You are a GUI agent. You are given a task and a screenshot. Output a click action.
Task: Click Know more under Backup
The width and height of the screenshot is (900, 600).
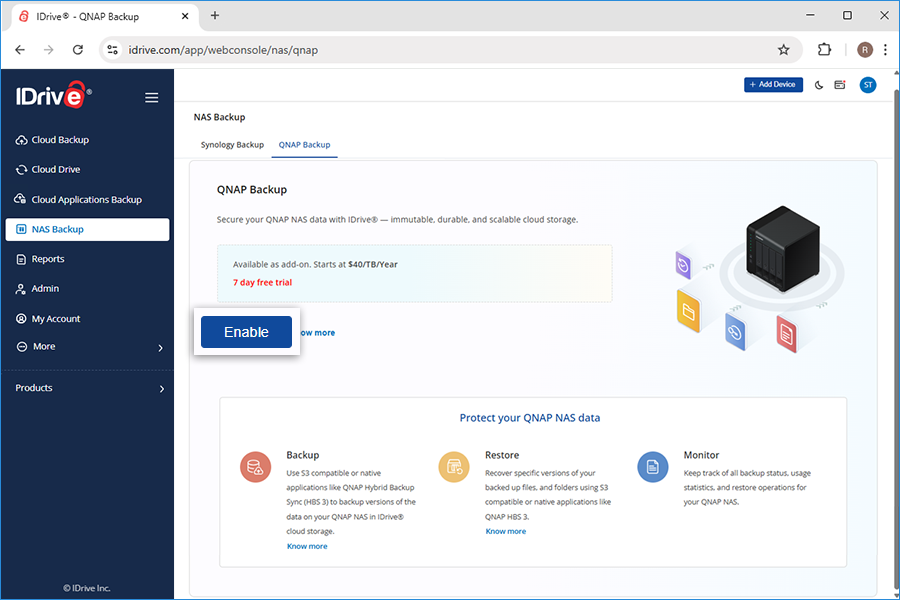pos(307,546)
